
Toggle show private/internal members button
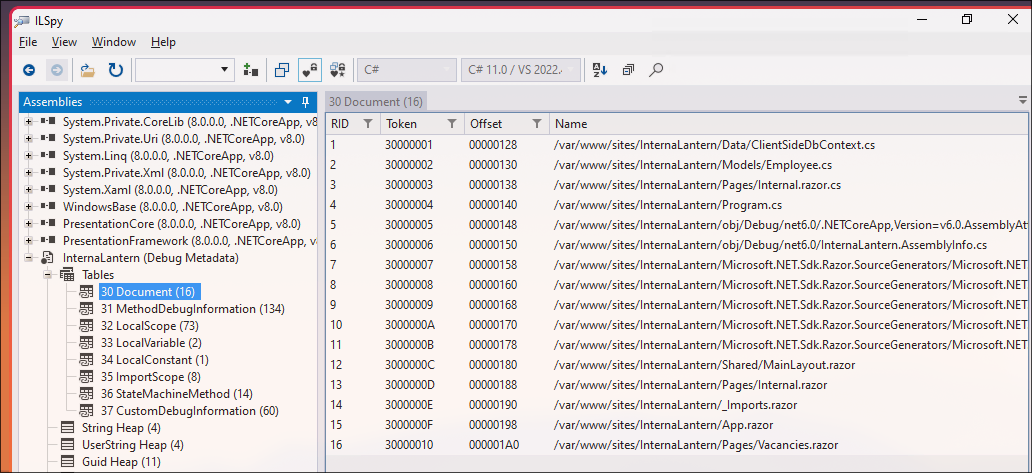[309, 70]
